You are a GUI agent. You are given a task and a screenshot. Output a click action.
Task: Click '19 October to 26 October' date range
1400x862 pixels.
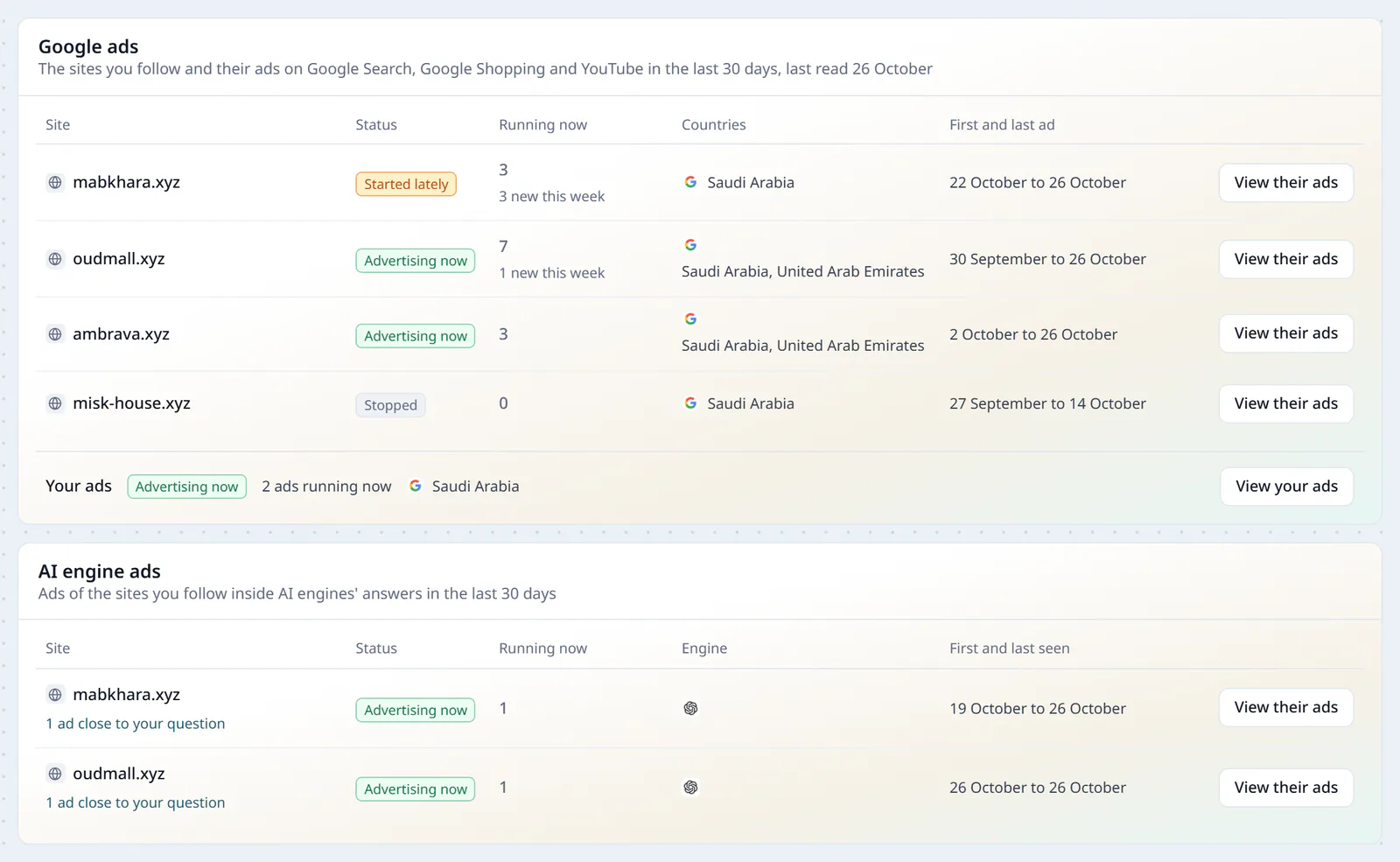pyautogui.click(x=1038, y=709)
